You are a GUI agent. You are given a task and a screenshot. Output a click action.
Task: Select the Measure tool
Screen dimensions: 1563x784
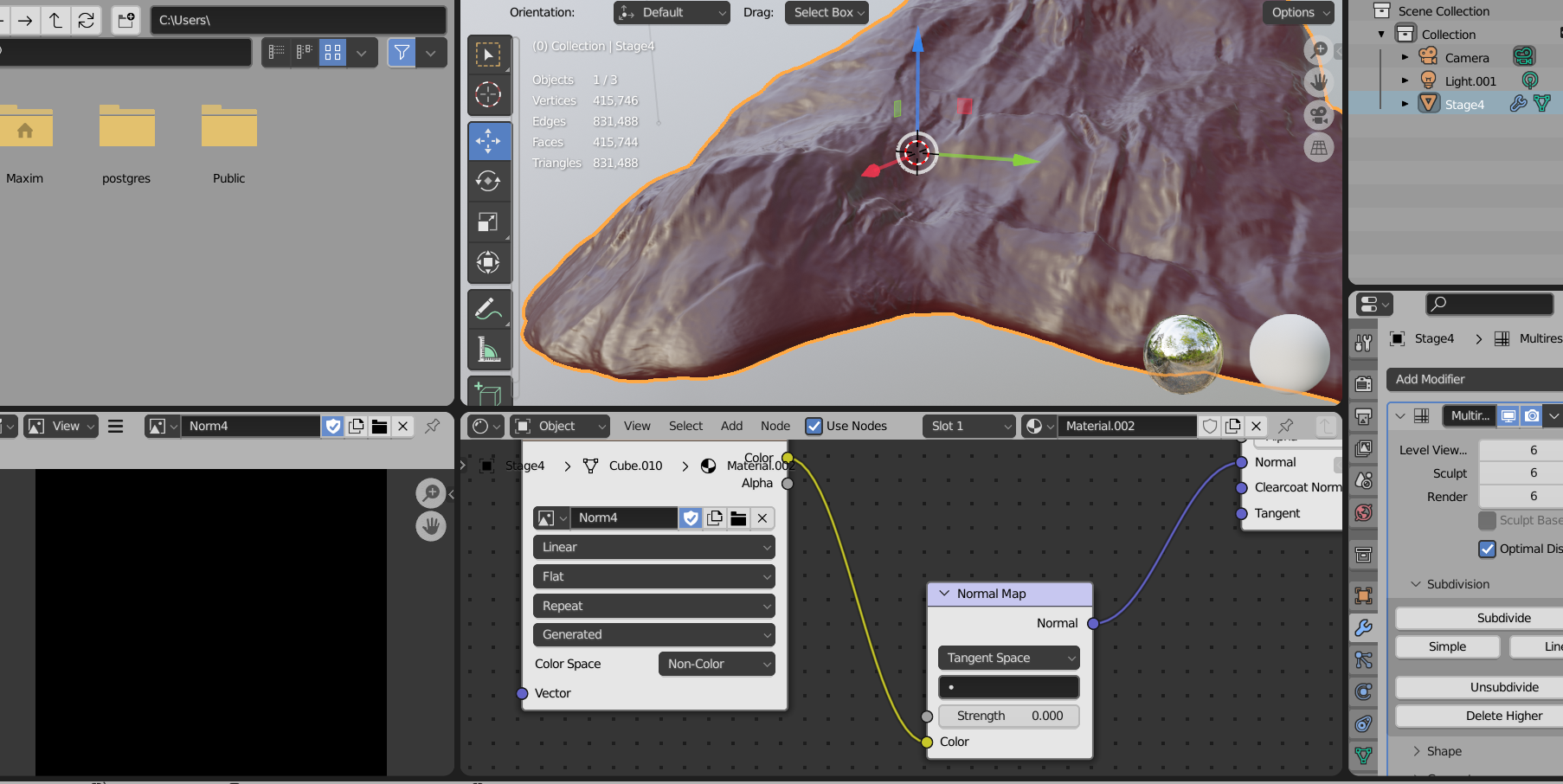click(x=489, y=350)
